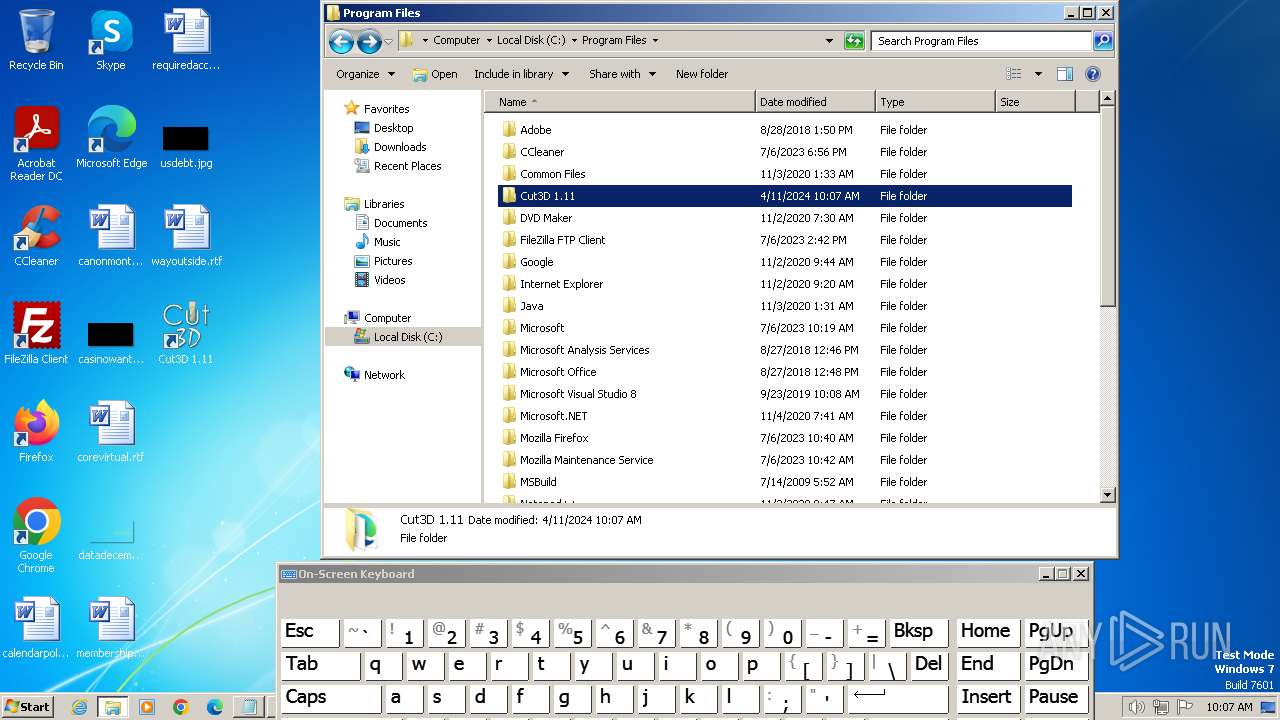Click the refresh button beside address bar
Viewport: 1280px width, 720px height.
click(x=854, y=41)
